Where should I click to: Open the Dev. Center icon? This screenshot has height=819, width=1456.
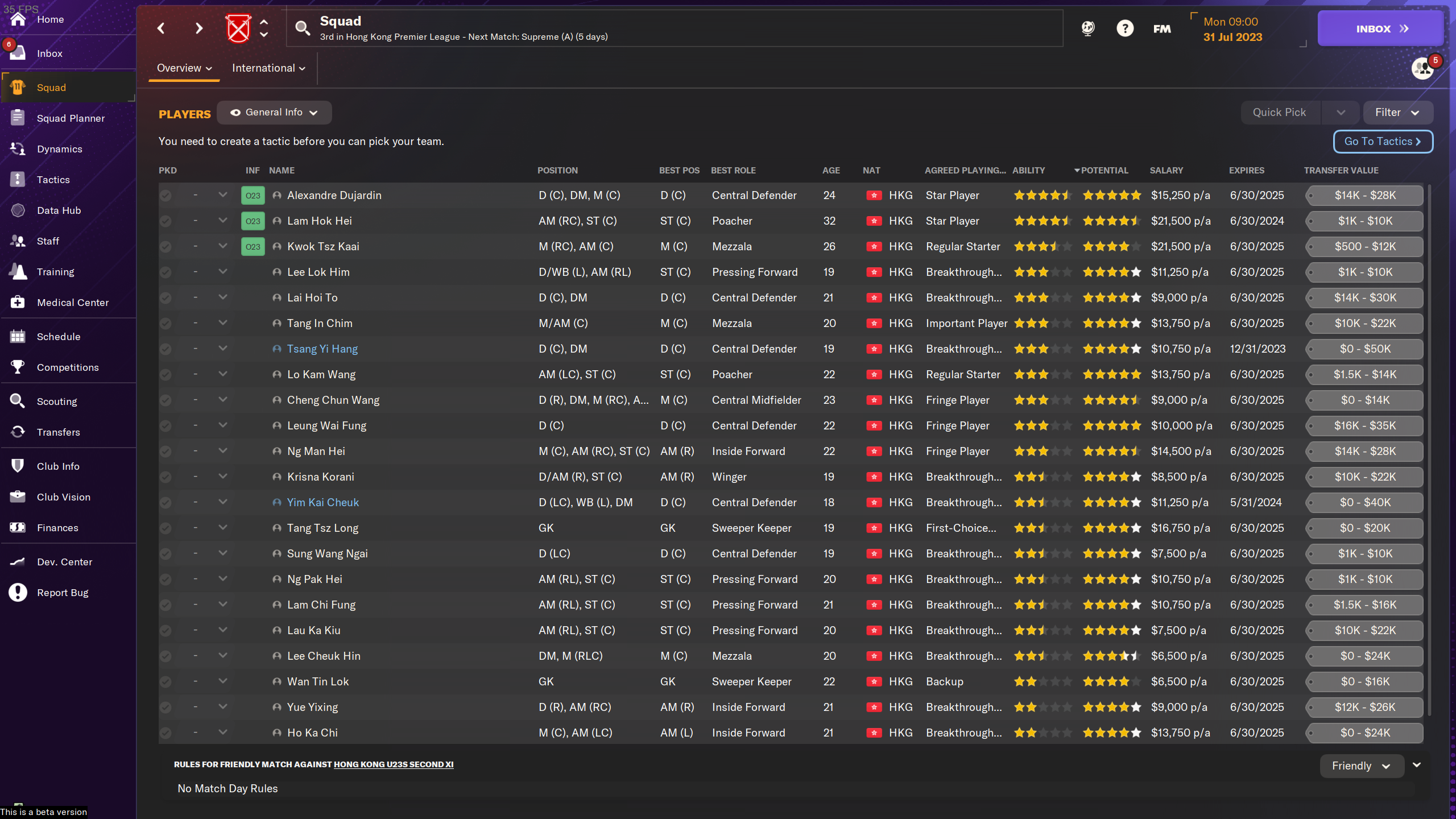tap(18, 561)
